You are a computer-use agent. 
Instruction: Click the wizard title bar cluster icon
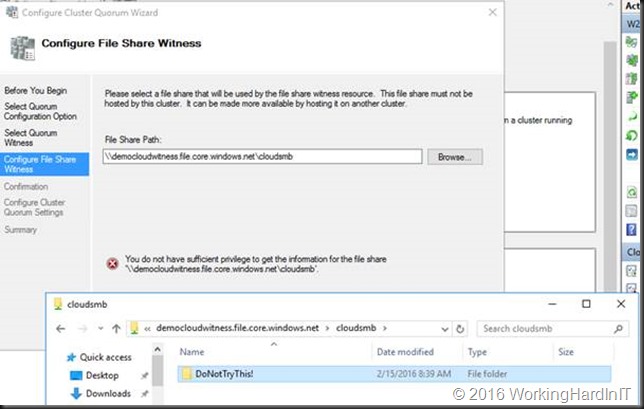point(12,12)
